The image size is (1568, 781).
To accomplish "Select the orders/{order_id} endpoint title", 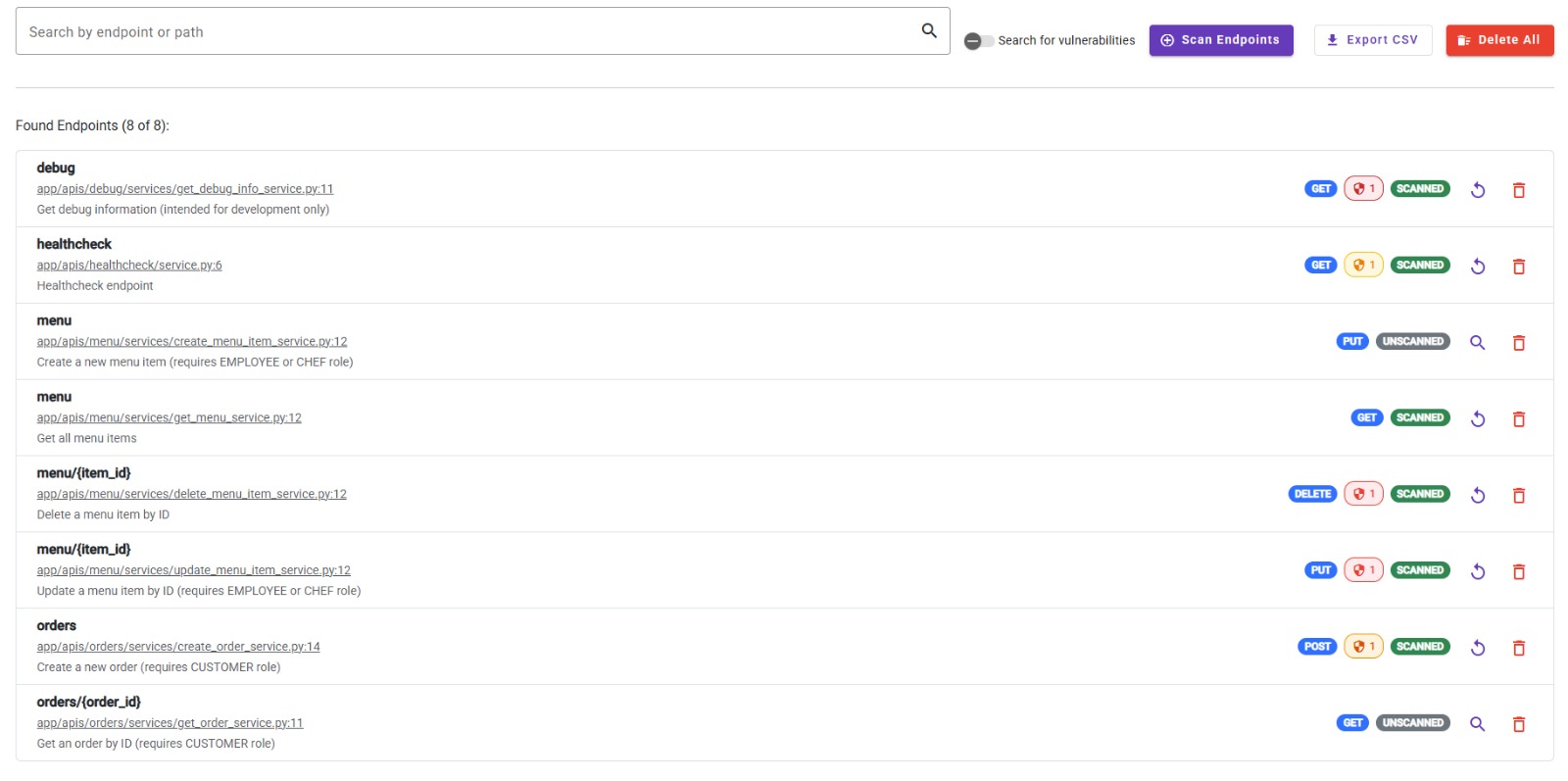I will coord(89,703).
